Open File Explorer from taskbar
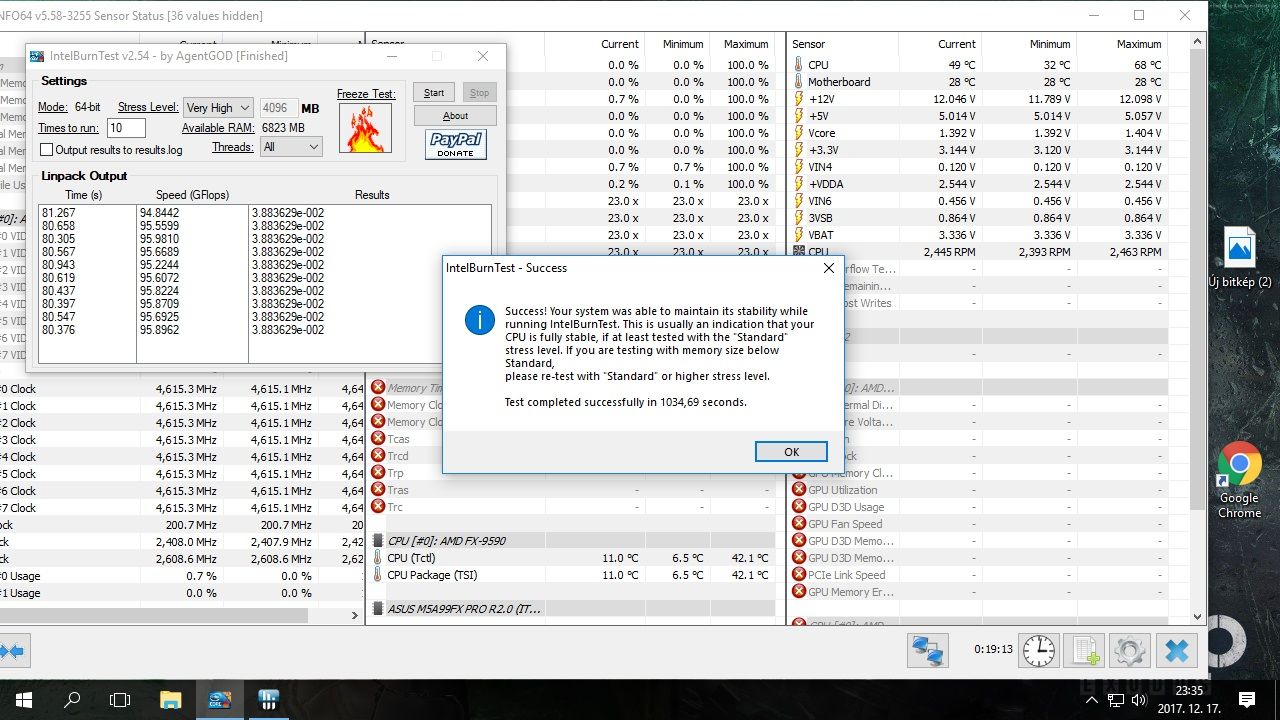This screenshot has height=720, width=1280. 171,700
